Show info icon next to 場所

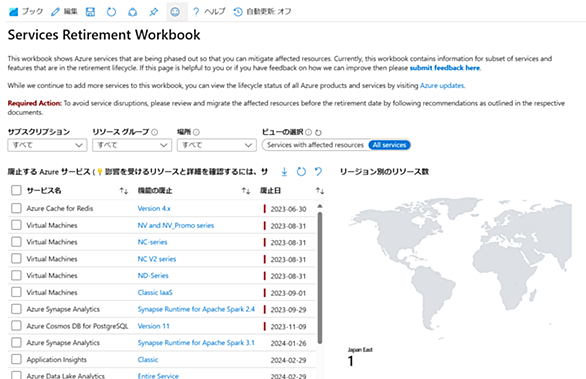pyautogui.click(x=196, y=132)
